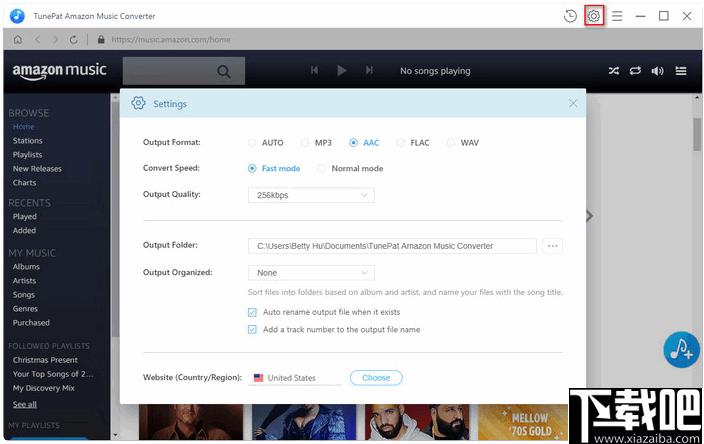Navigate forward with the right arrow
The height and width of the screenshot is (444, 704).
coord(55,40)
